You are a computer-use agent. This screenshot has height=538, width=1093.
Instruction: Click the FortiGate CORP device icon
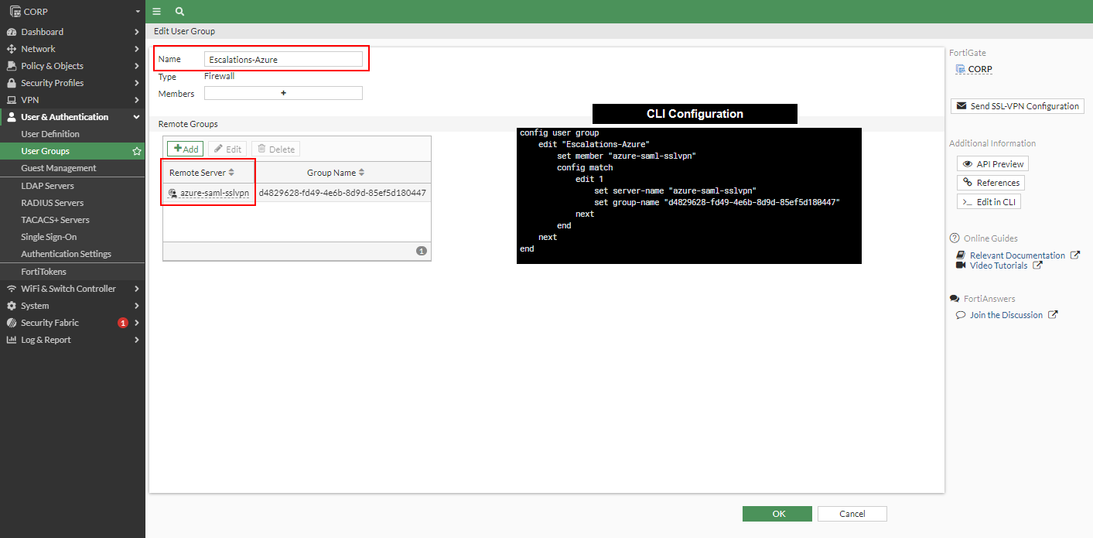tap(961, 69)
